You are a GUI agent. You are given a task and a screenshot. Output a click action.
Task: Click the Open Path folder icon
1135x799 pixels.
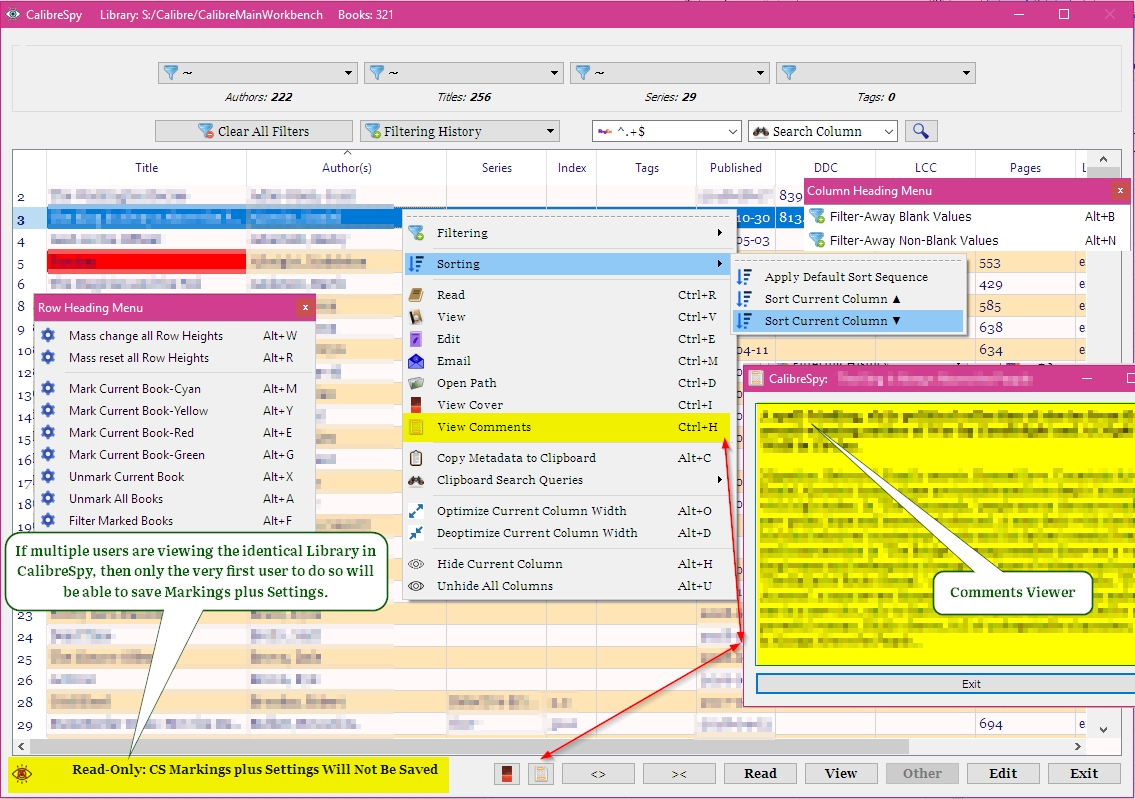[x=416, y=383]
